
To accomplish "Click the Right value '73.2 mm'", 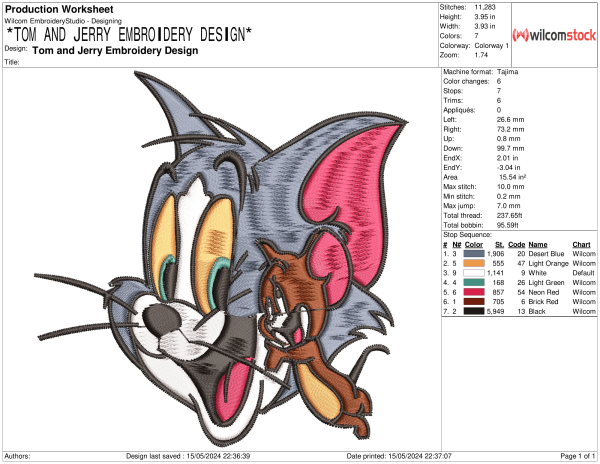I will [510, 129].
